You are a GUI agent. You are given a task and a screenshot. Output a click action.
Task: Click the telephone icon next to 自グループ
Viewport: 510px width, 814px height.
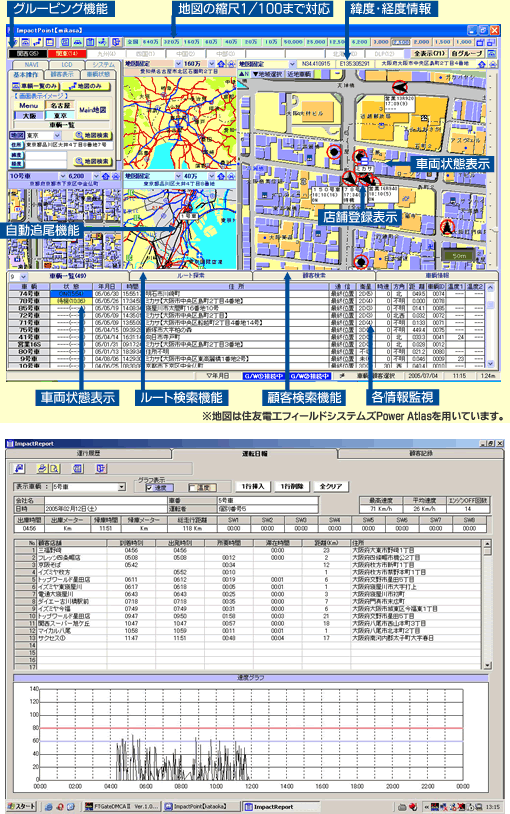tap(491, 53)
